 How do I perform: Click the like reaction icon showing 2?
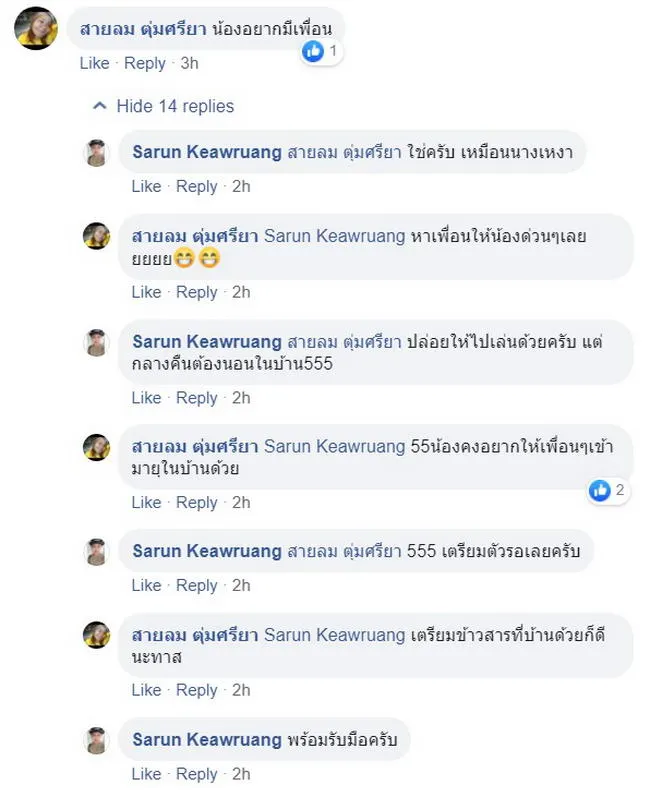600,490
